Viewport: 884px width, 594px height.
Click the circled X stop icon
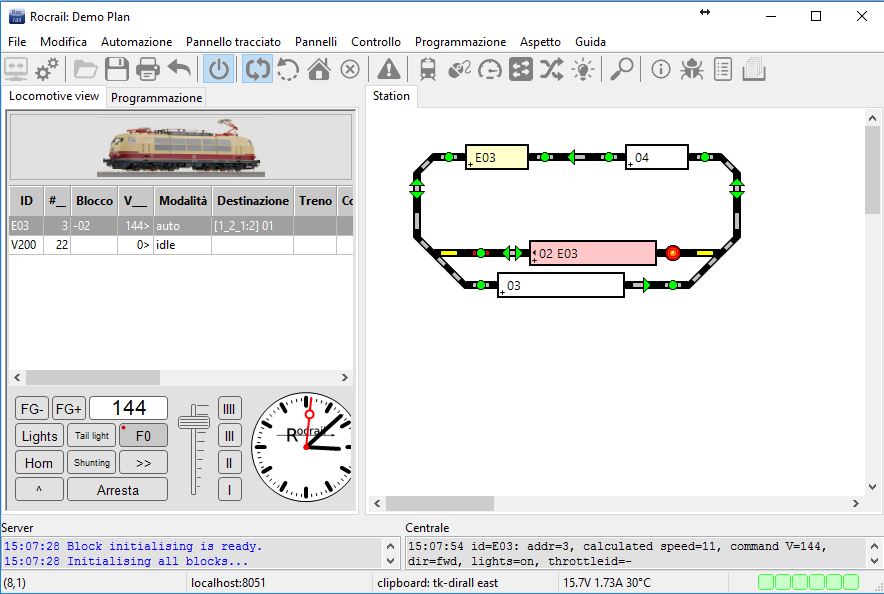coord(350,70)
